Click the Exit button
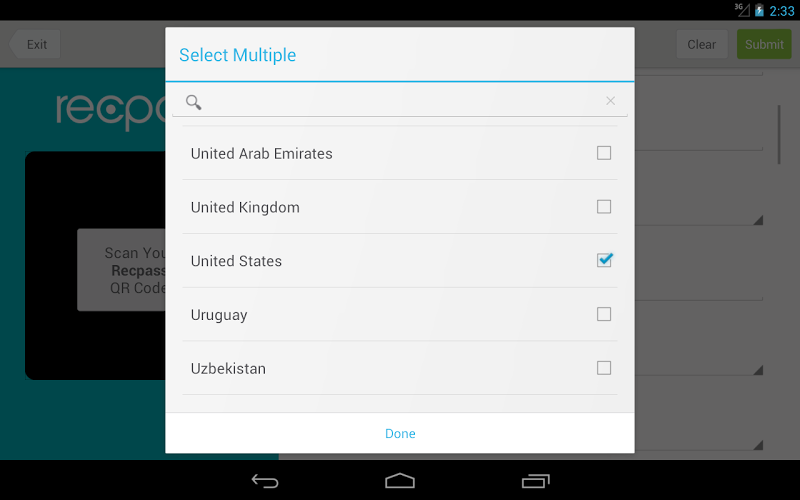Viewport: 800px width, 500px height. pyautogui.click(x=35, y=44)
